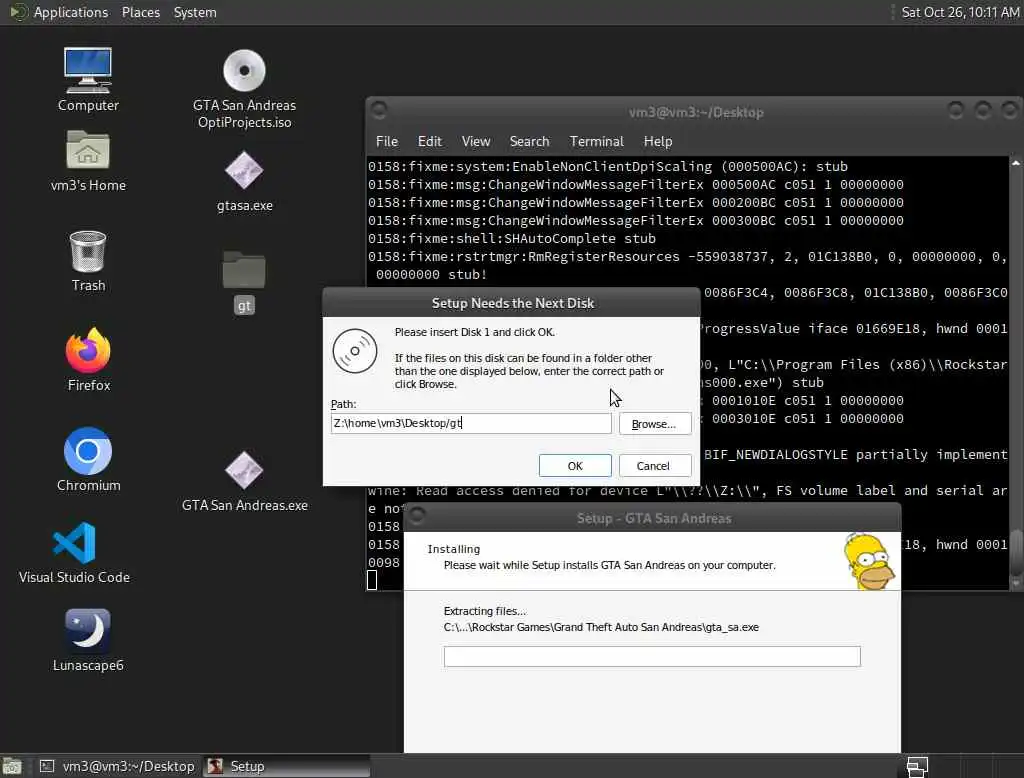Open the Terminal menu in terminal window
Image resolution: width=1024 pixels, height=778 pixels.
tap(597, 141)
